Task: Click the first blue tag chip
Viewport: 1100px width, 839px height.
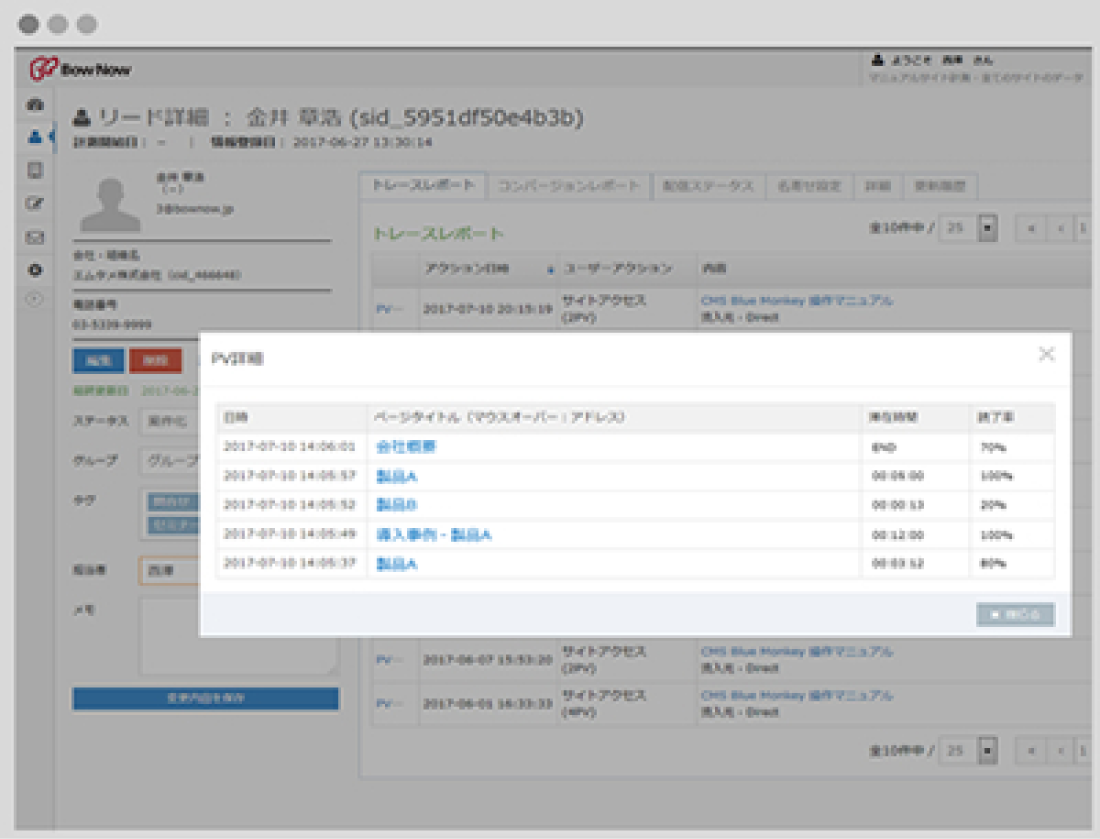Action: (x=173, y=502)
